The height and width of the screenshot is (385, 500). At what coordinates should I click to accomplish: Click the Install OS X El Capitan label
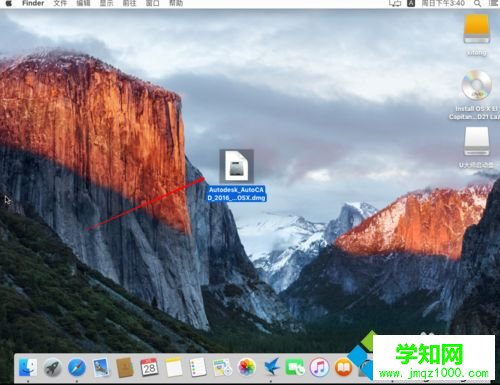pos(474,113)
